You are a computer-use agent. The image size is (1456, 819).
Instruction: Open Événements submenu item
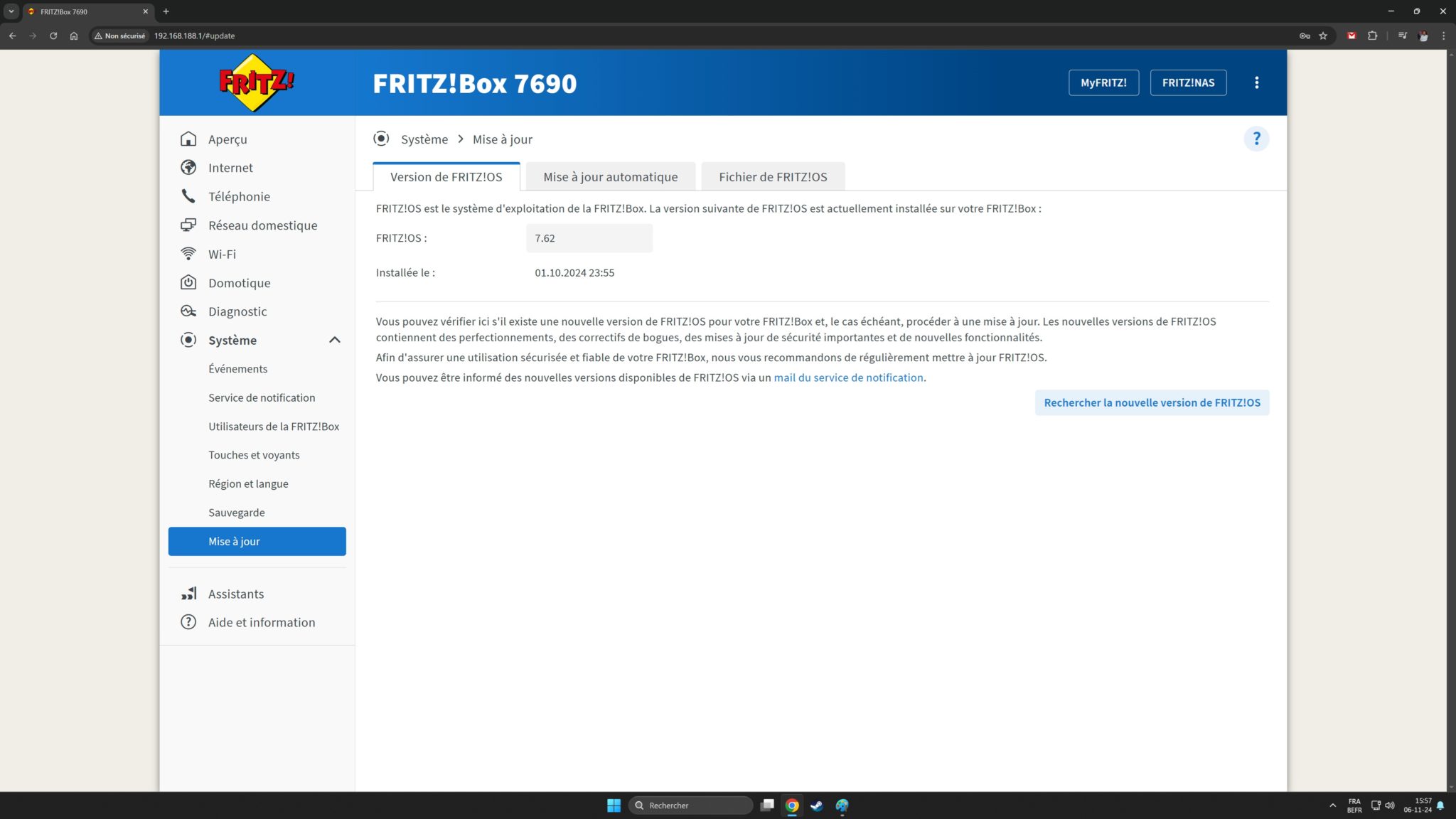click(238, 368)
